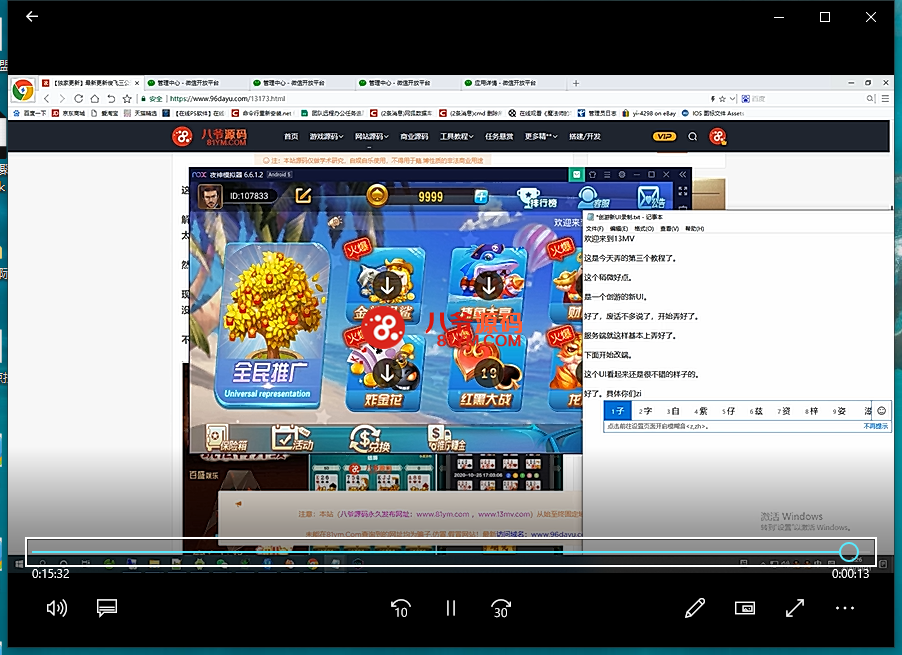Expand the 网站源码 navigation dropdown
The height and width of the screenshot is (655, 902).
(x=371, y=137)
